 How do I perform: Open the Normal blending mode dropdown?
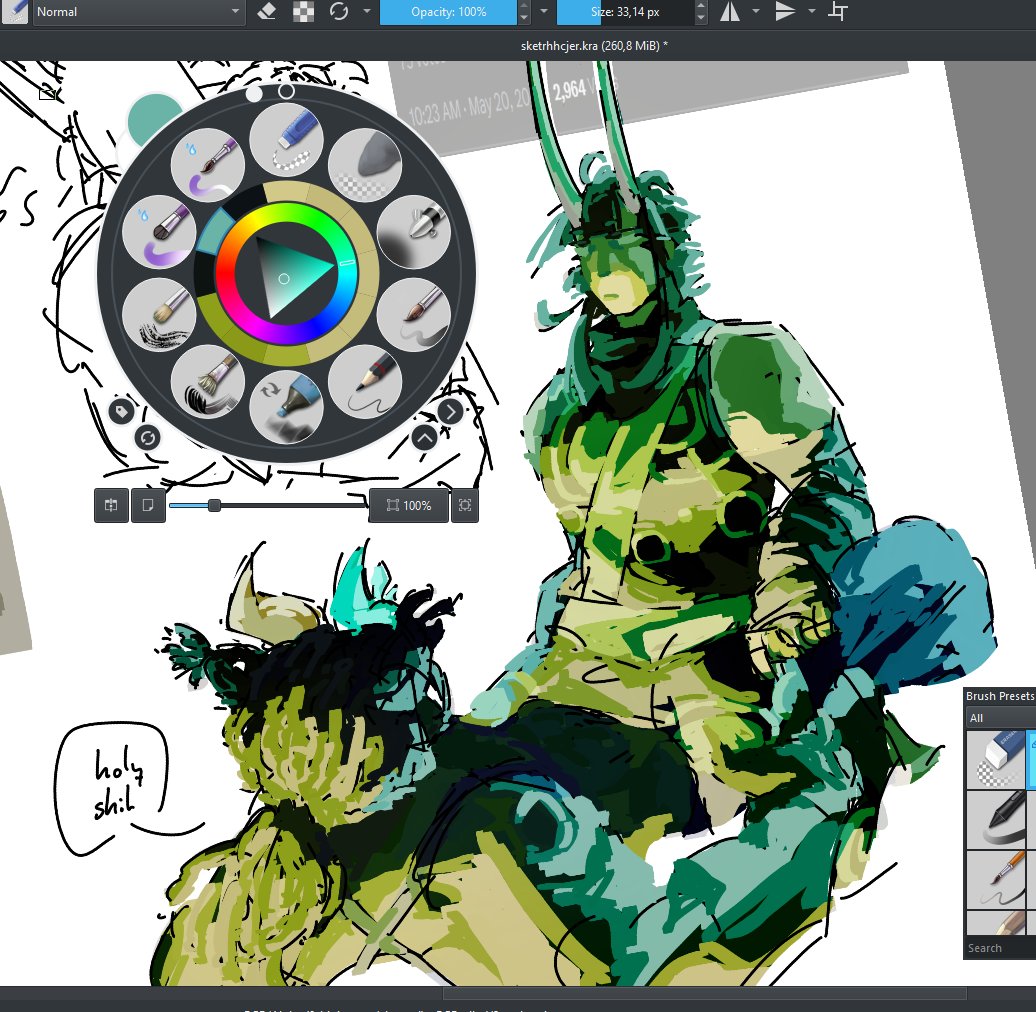tap(137, 12)
